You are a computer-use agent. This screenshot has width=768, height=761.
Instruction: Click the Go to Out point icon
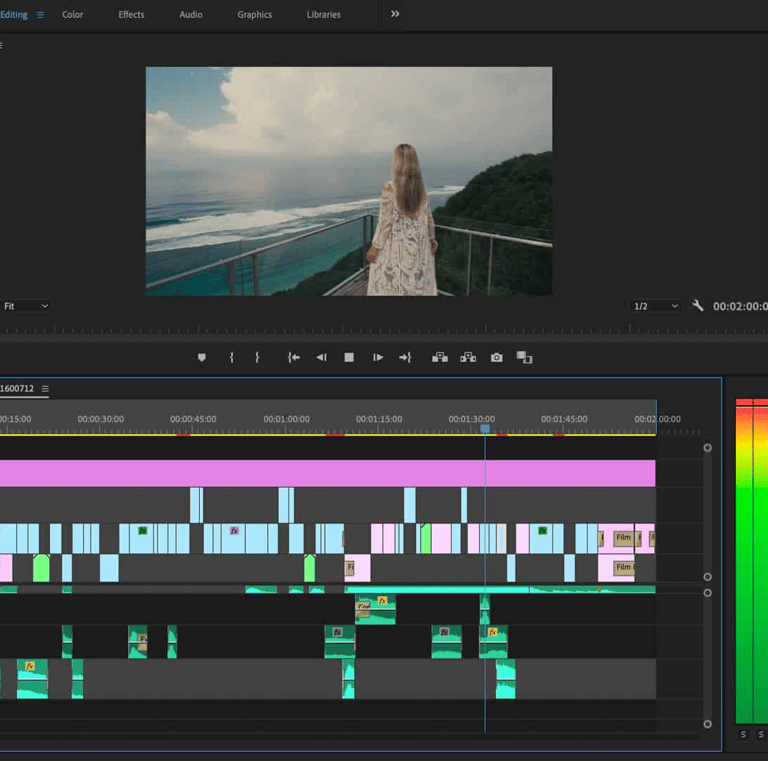point(405,357)
